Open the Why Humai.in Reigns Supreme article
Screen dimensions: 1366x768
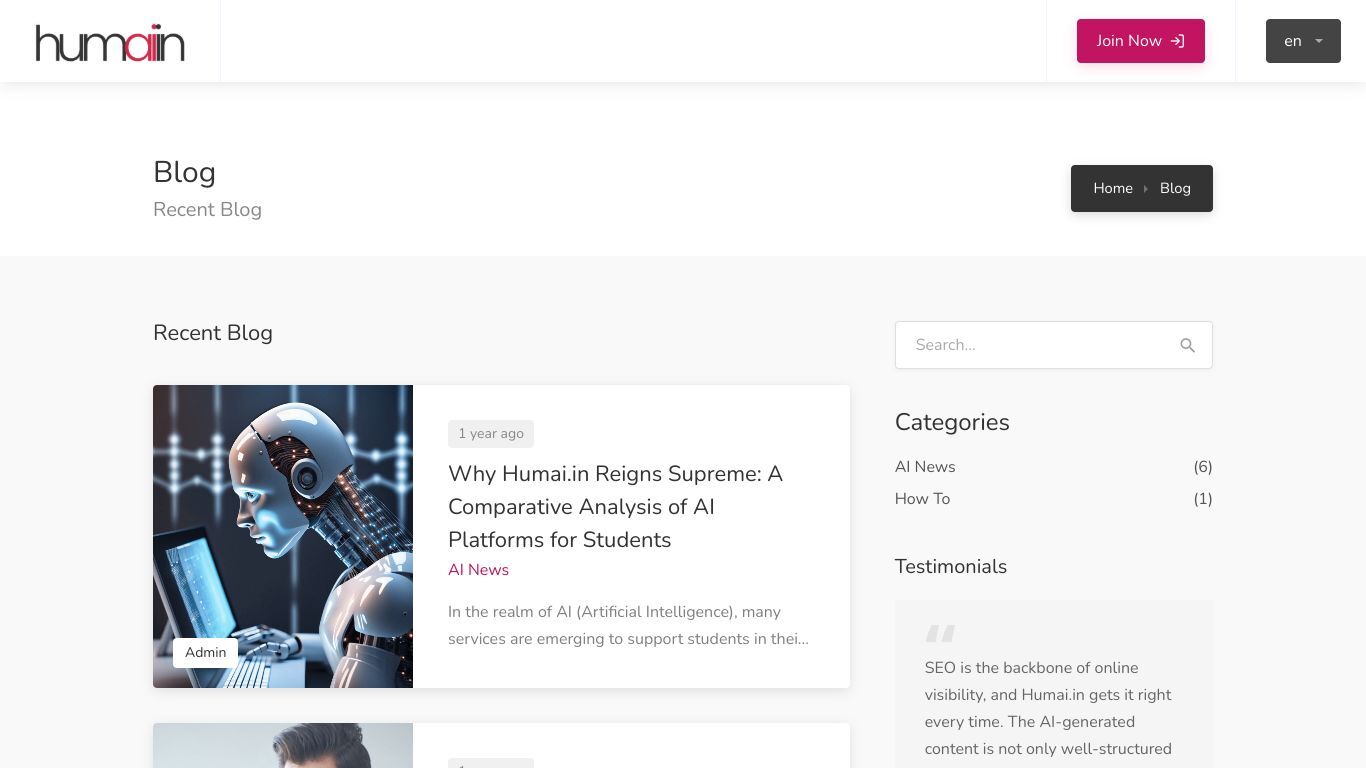tap(615, 506)
